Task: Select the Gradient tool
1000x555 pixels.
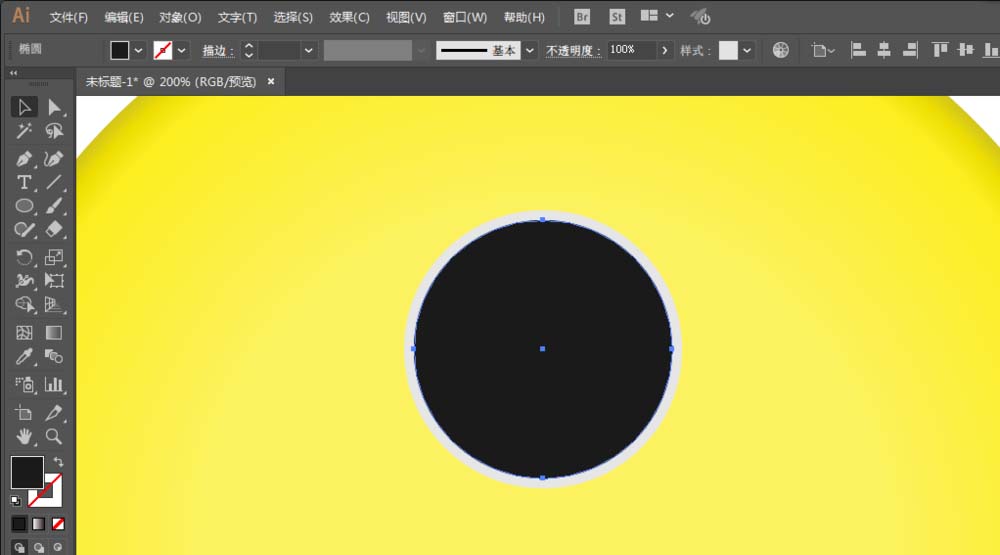Action: point(54,332)
